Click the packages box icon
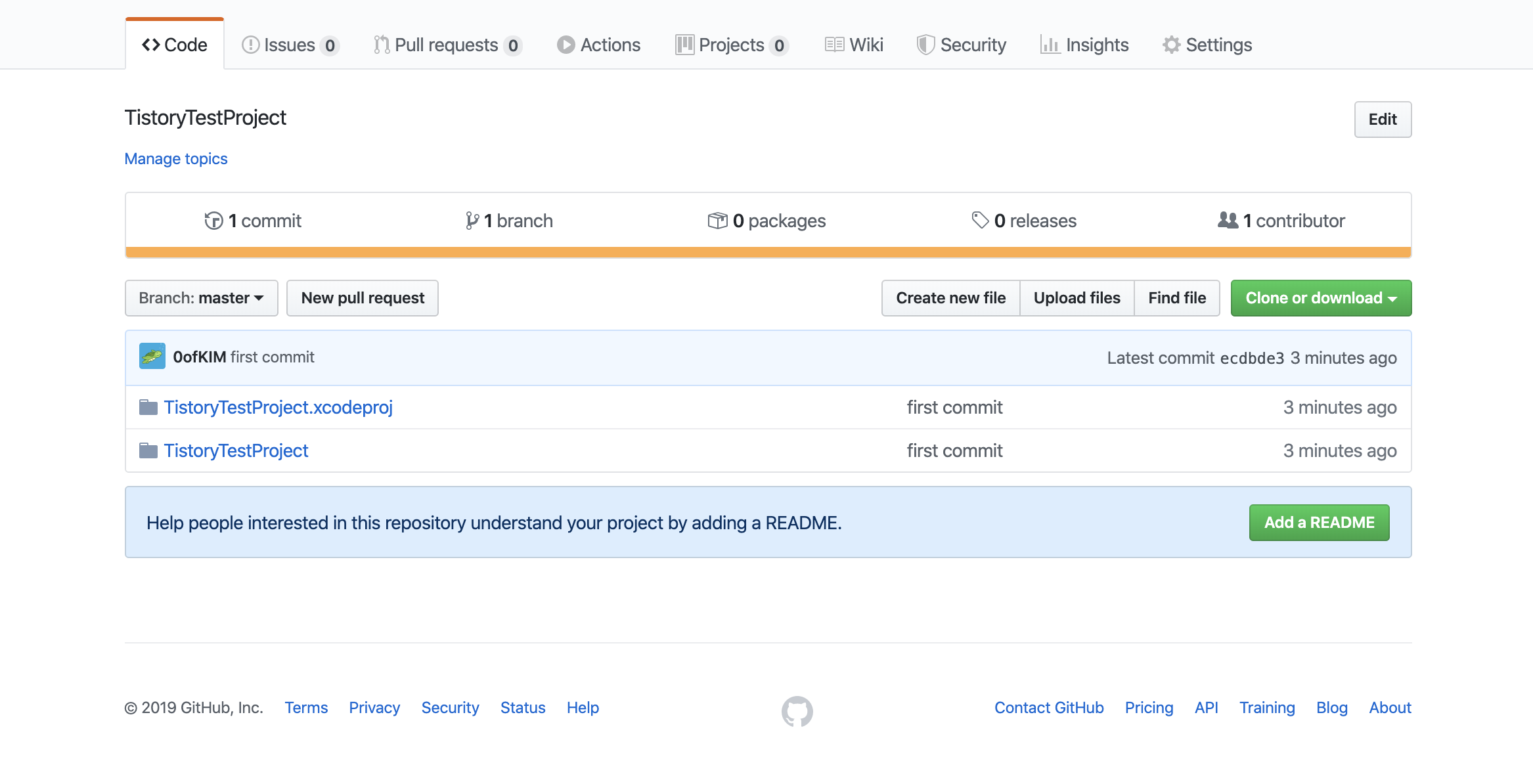This screenshot has height=784, width=1533. pos(717,221)
